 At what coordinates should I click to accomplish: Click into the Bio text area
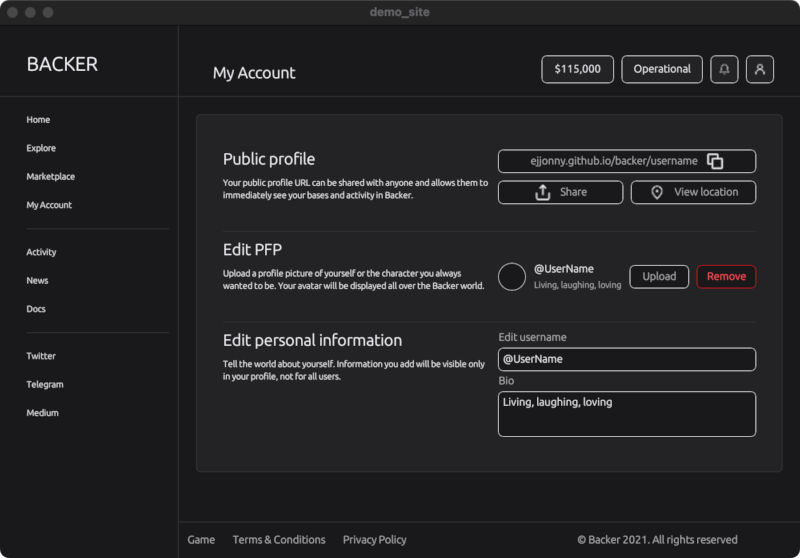[x=626, y=414]
